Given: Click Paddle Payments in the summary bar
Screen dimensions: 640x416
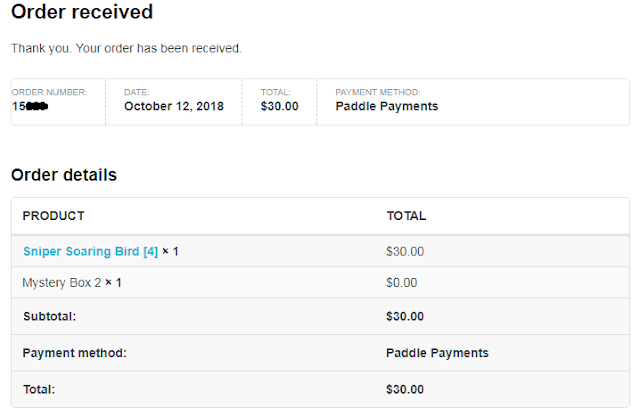Looking at the screenshot, I should pos(386,106).
